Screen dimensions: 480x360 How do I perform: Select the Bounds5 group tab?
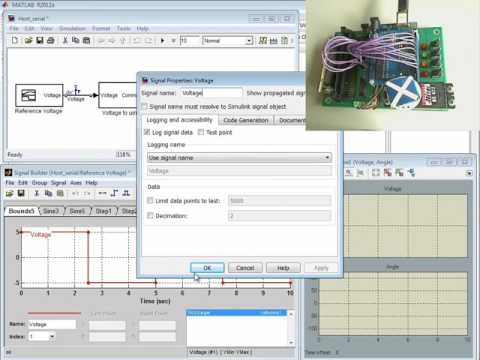pyautogui.click(x=21, y=211)
